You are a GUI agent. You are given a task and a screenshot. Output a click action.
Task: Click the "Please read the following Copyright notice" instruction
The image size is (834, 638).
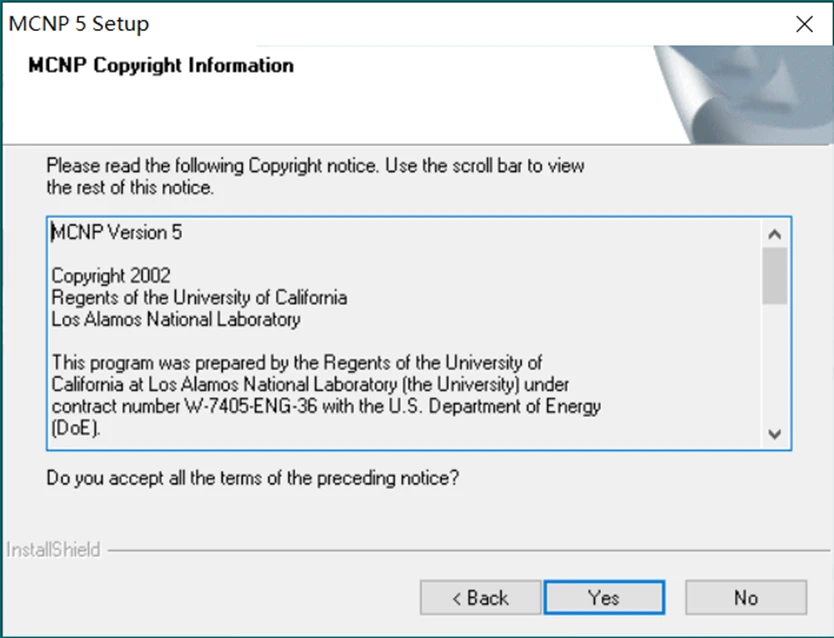(315, 166)
